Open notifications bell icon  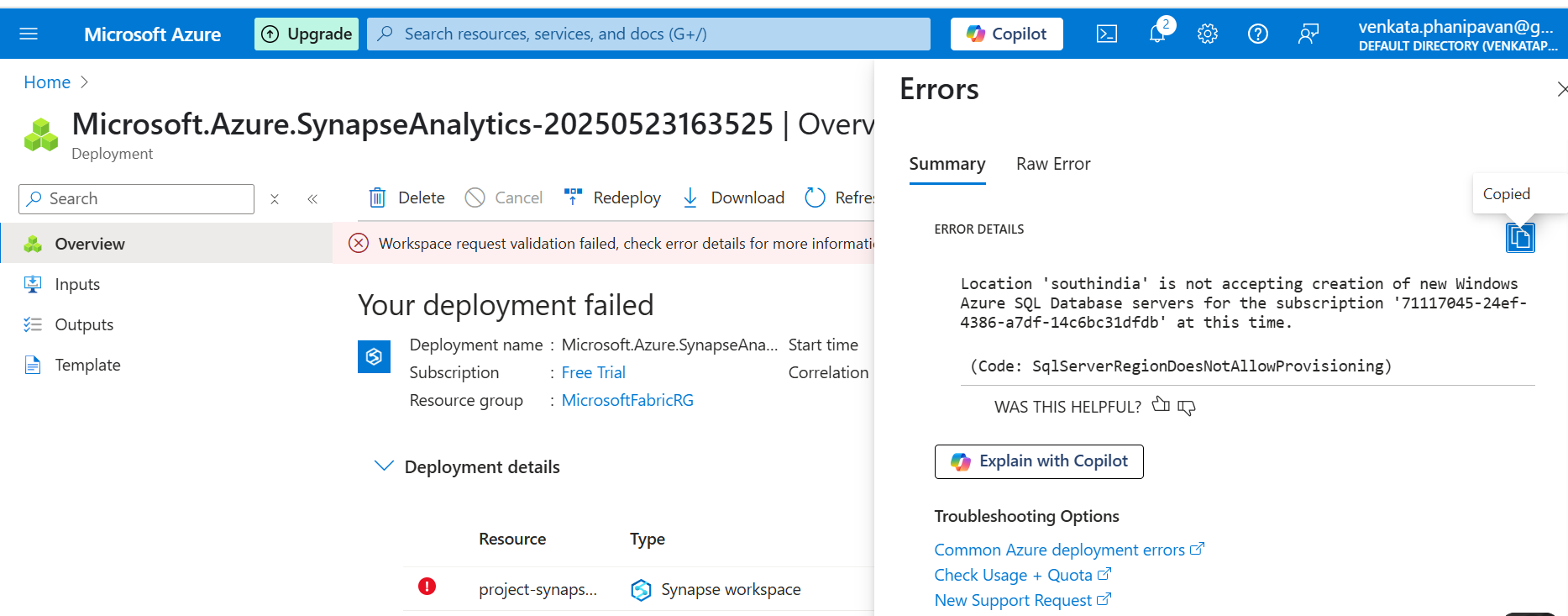(1157, 34)
